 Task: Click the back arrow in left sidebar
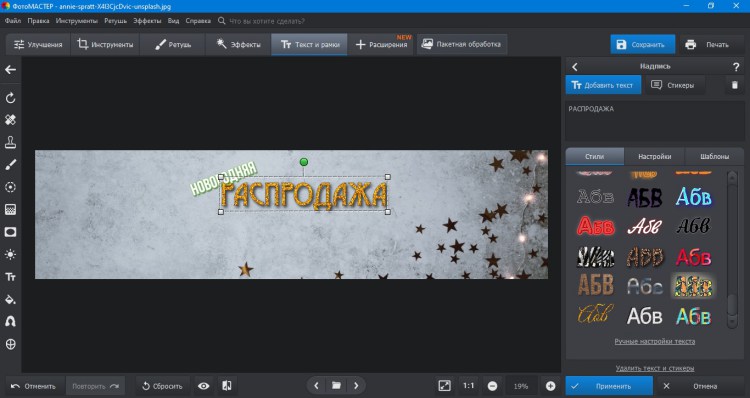pos(10,70)
